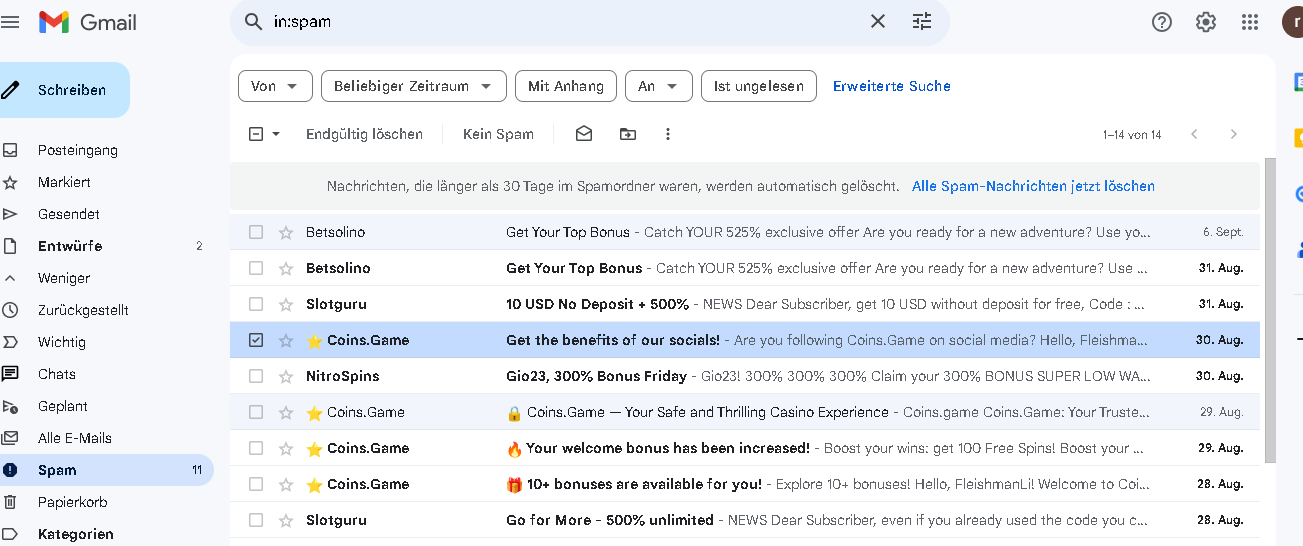Star the NitroSpins email
The image size is (1303, 546).
tap(286, 376)
